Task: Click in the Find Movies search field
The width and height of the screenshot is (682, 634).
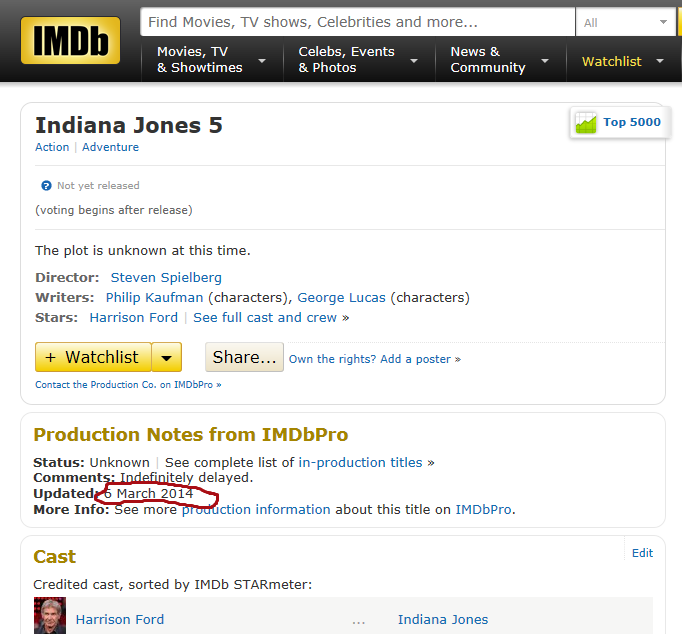Action: [357, 22]
